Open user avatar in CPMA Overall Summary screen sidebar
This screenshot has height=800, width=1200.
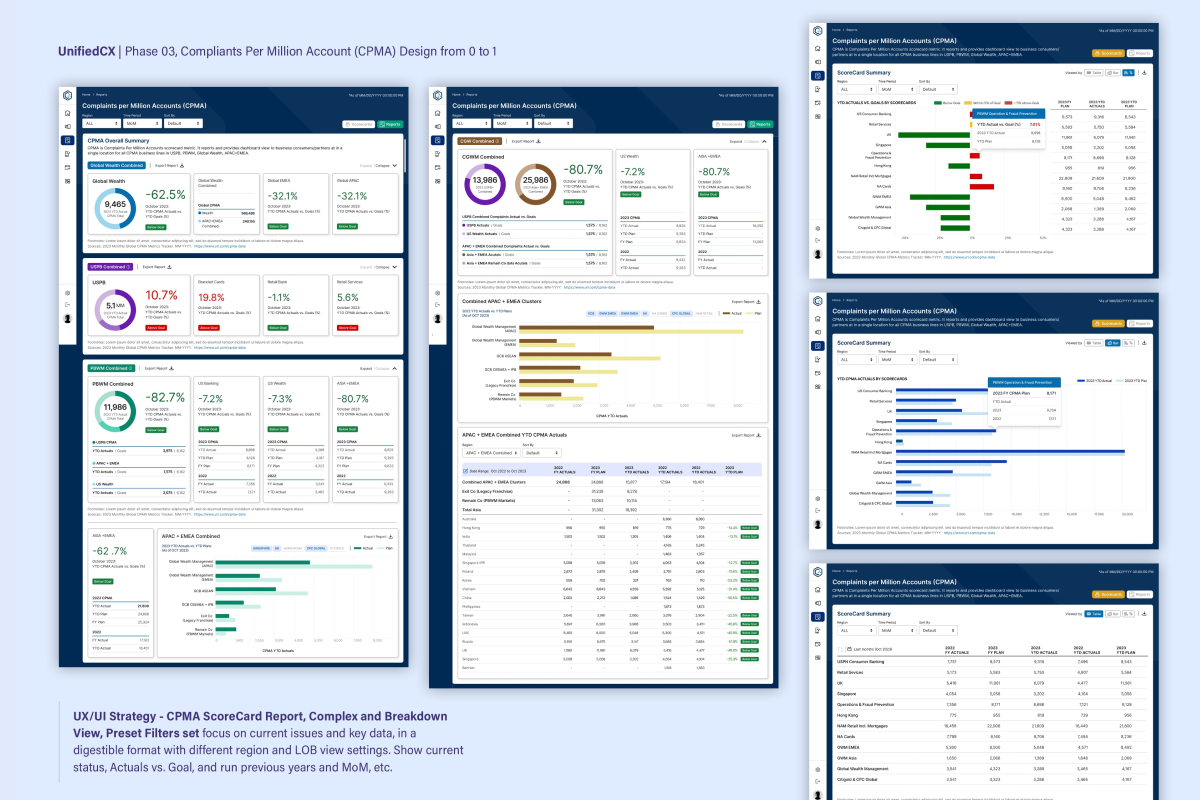click(68, 319)
